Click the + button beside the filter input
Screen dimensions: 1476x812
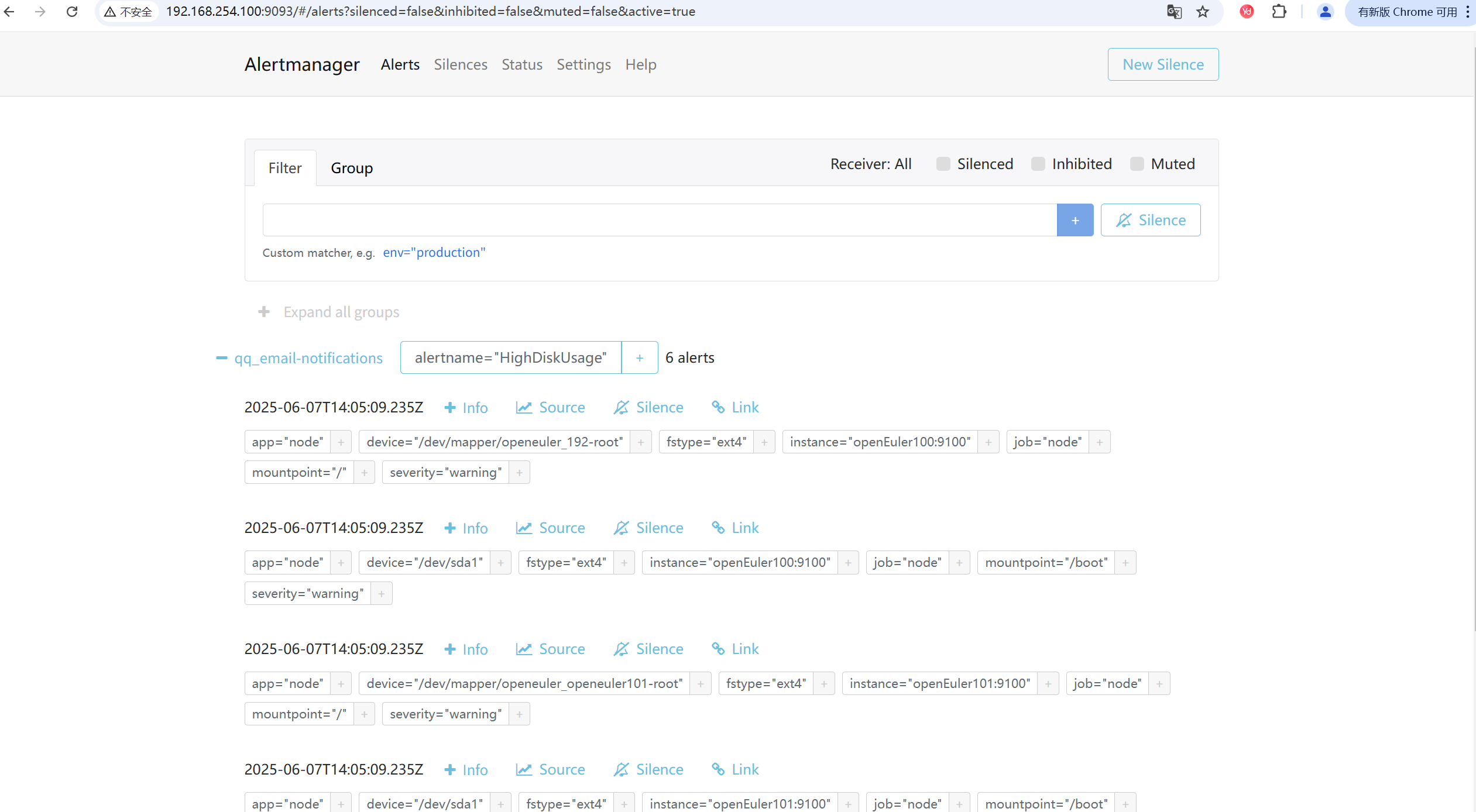1075,220
